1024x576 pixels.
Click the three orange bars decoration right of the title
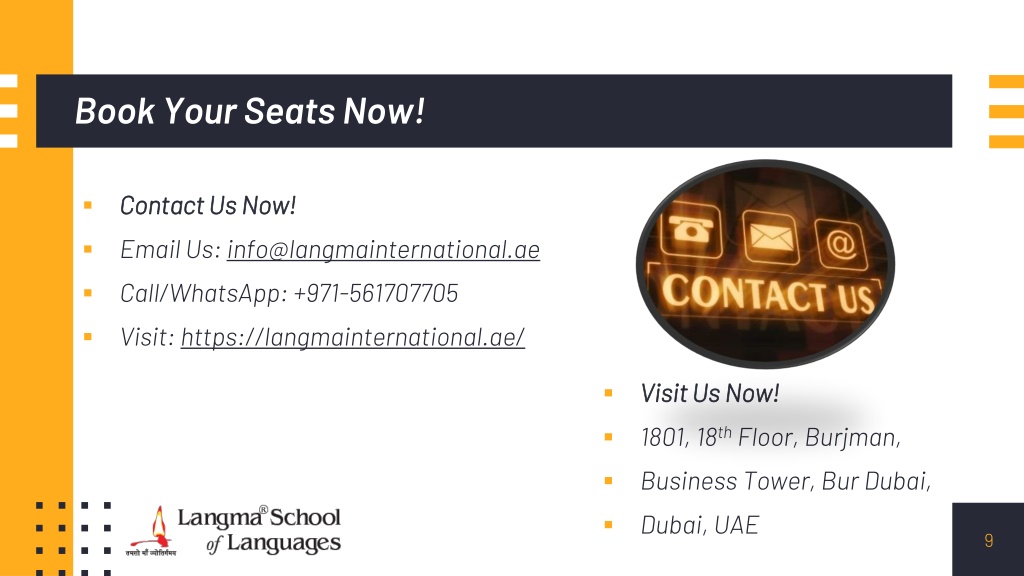coord(1006,111)
